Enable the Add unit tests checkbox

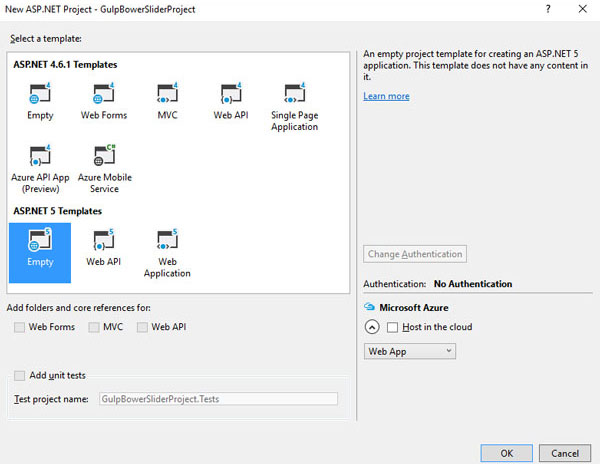[x=19, y=375]
